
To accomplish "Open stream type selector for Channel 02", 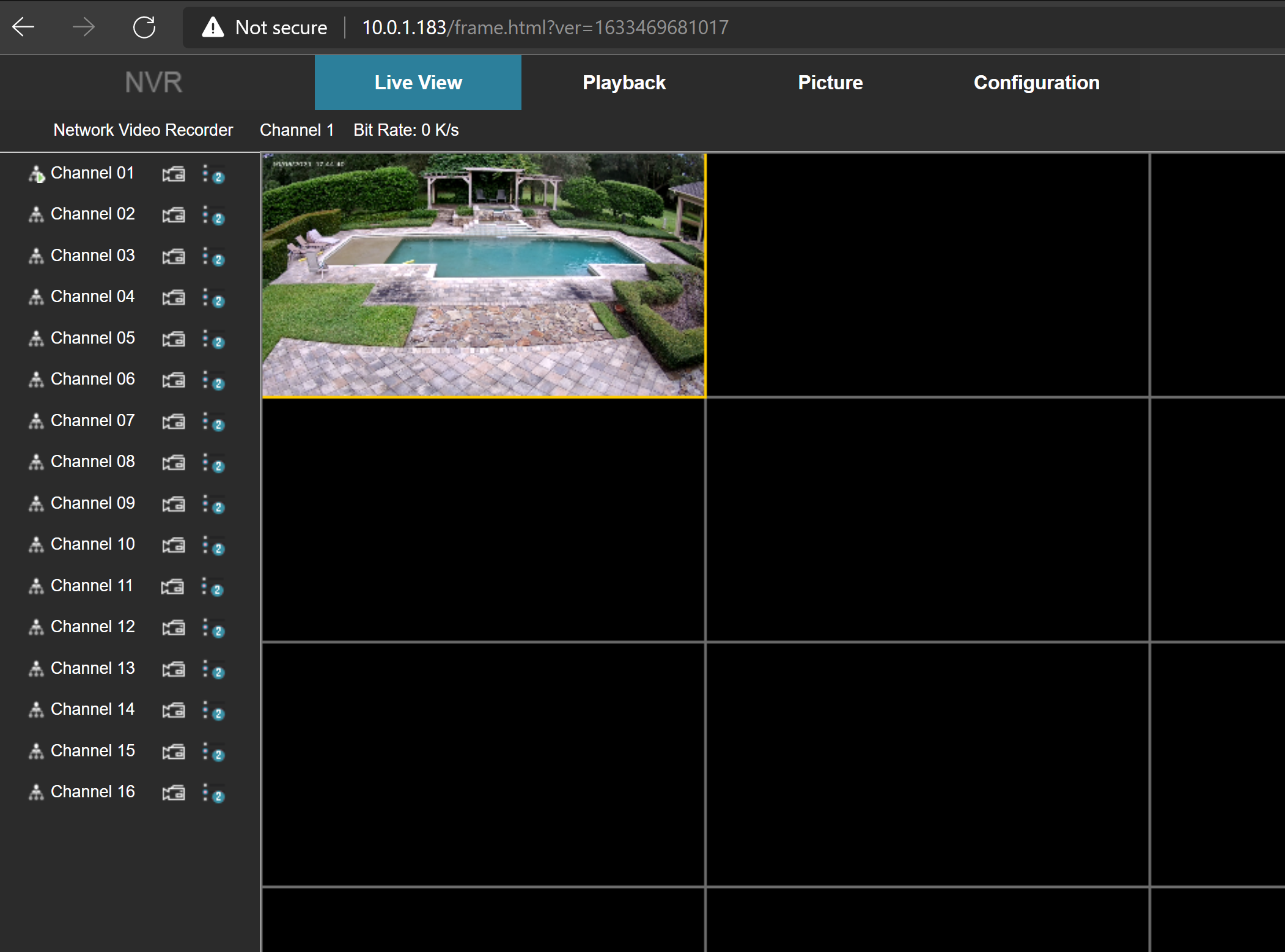I will point(213,216).
